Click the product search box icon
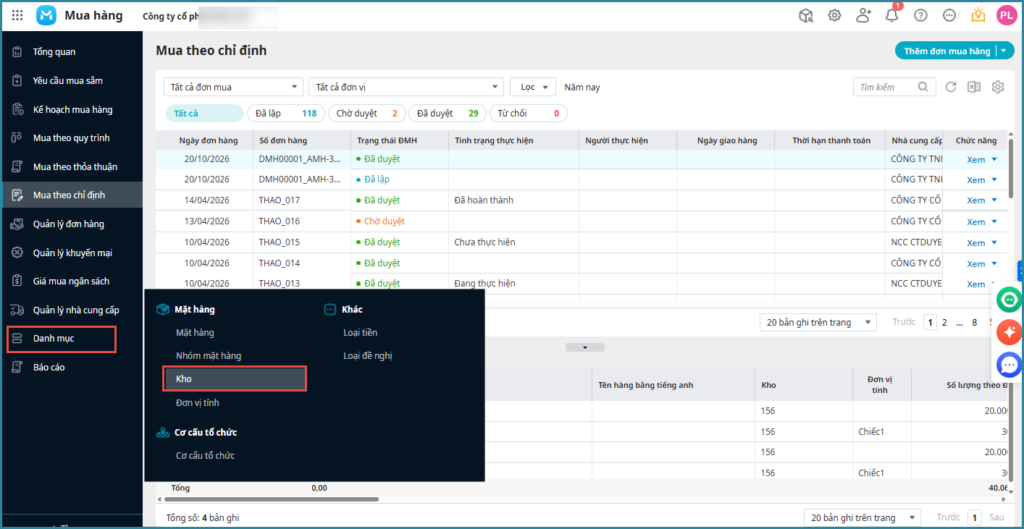Viewport: 1024px width, 529px height. click(806, 15)
